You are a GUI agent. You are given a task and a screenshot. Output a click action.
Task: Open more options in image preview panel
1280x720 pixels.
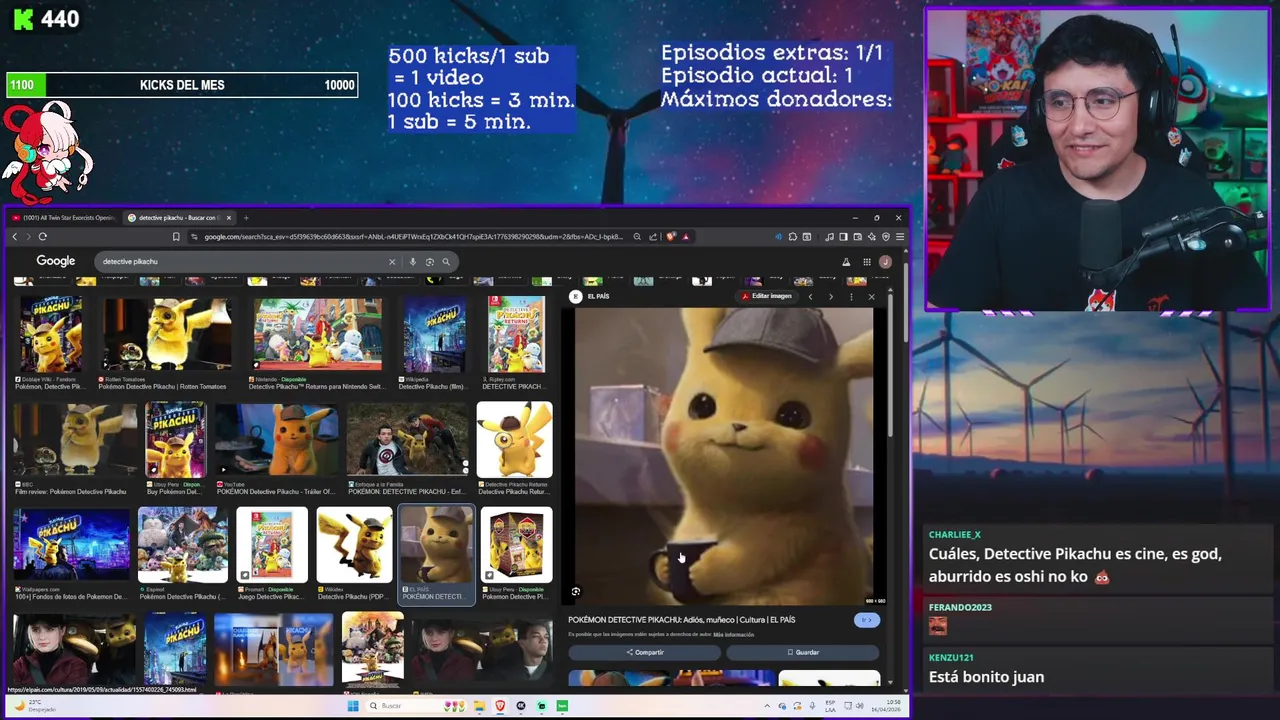851,297
